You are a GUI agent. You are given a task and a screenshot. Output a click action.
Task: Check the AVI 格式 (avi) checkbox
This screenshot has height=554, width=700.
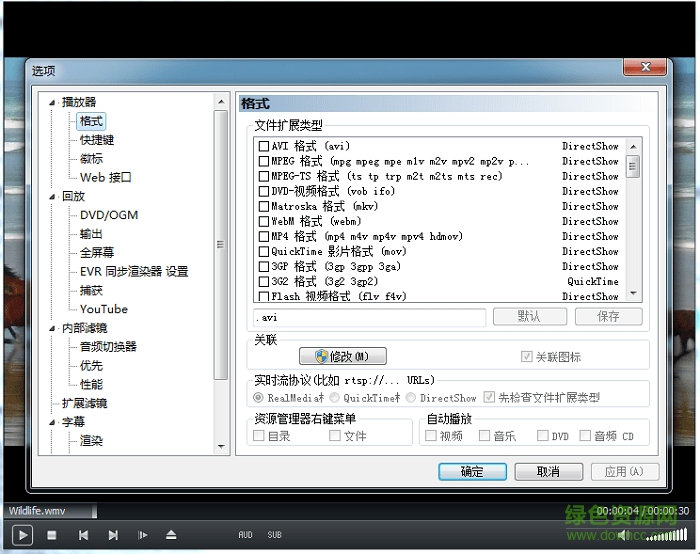coord(264,146)
